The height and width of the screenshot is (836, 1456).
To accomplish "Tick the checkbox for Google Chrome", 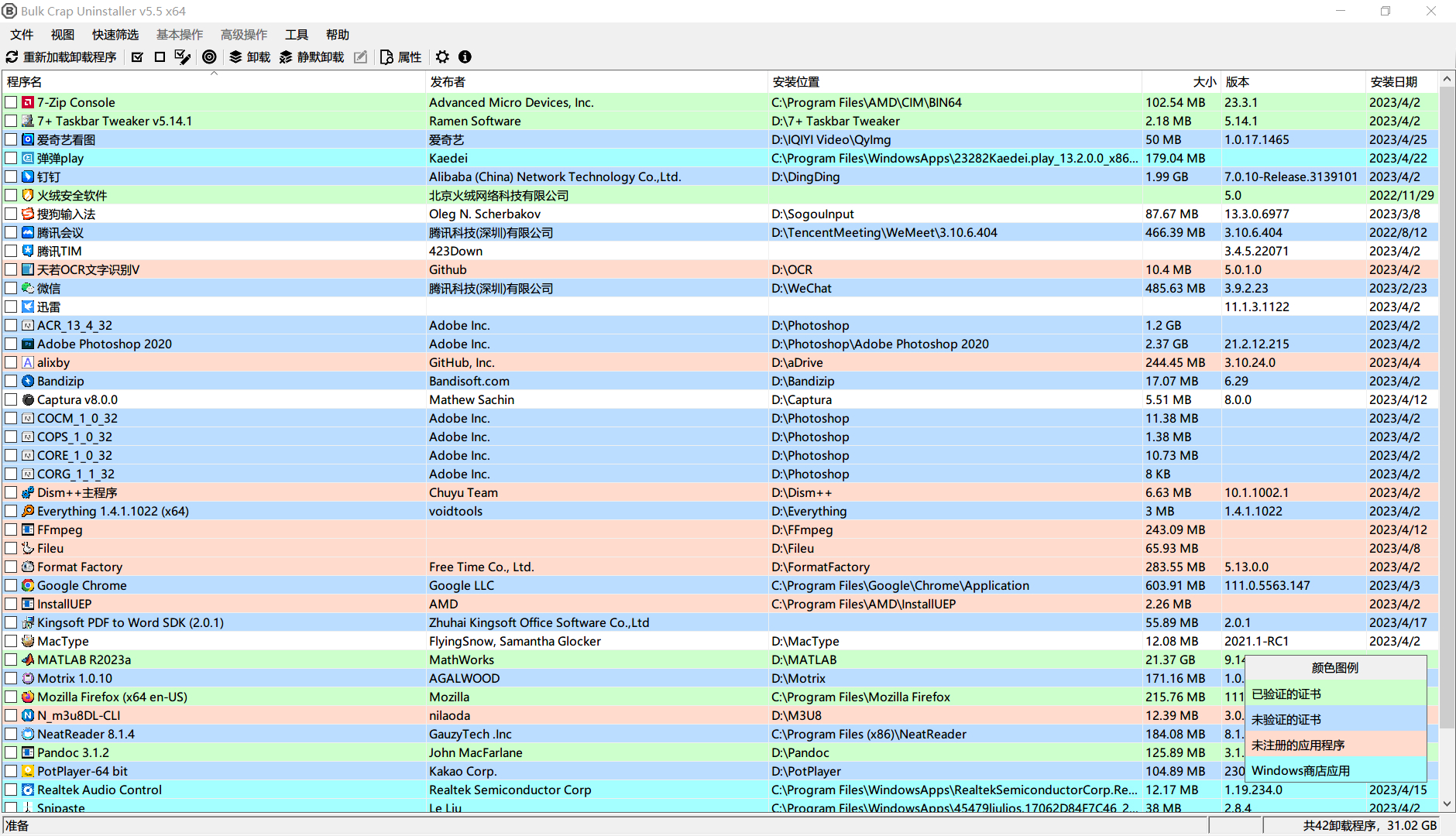I will (11, 586).
